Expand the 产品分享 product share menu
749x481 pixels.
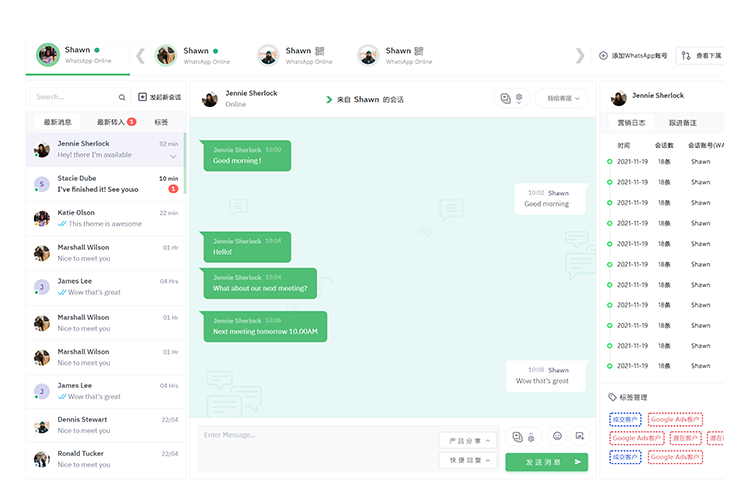point(467,441)
